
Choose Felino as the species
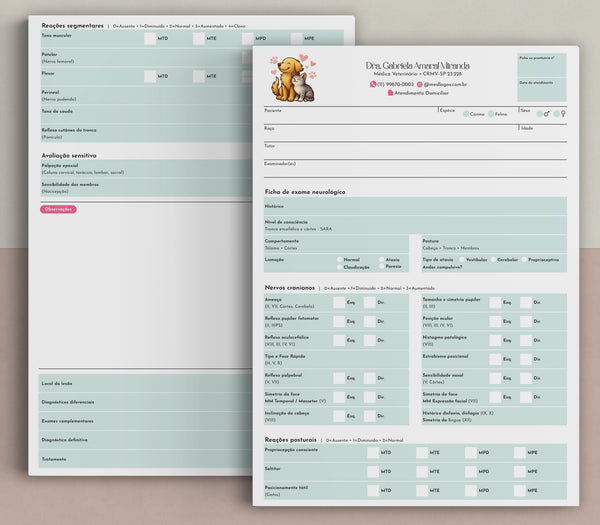[490, 114]
